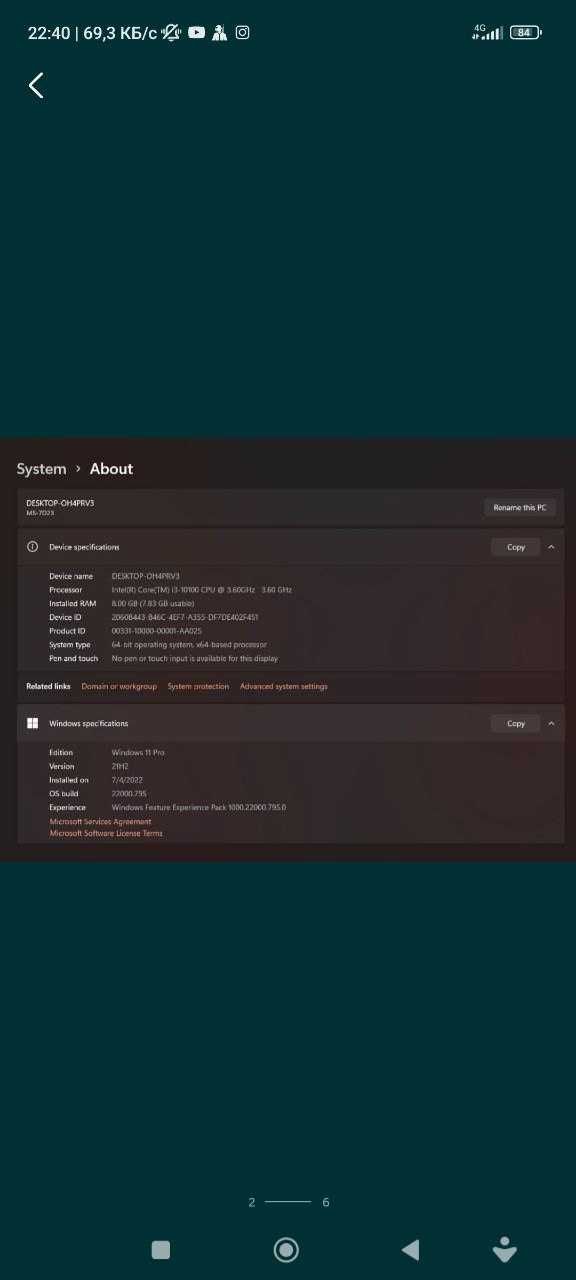Tap the YouTube notification icon in status bar
Screen dimensions: 576x1280
point(196,32)
